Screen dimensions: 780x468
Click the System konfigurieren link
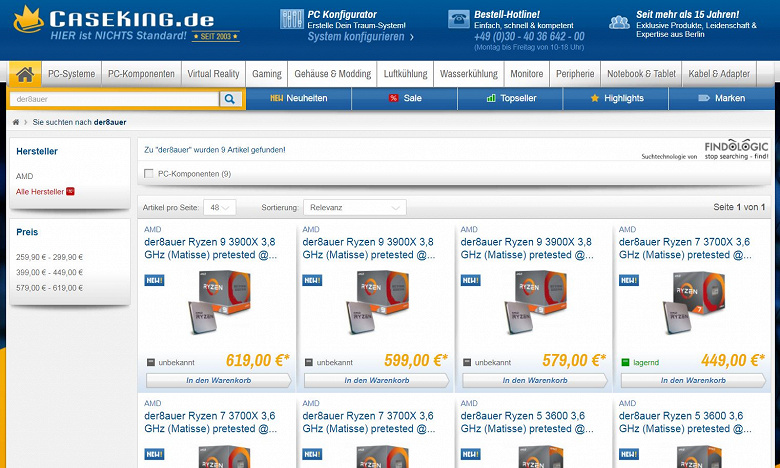click(x=360, y=37)
